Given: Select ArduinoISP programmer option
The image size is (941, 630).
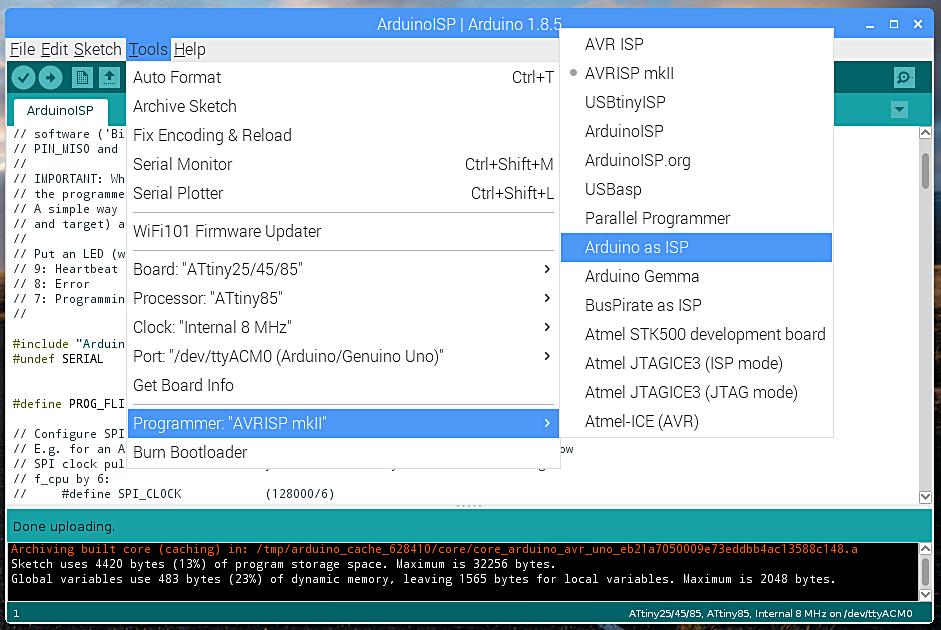Looking at the screenshot, I should click(x=696, y=131).
